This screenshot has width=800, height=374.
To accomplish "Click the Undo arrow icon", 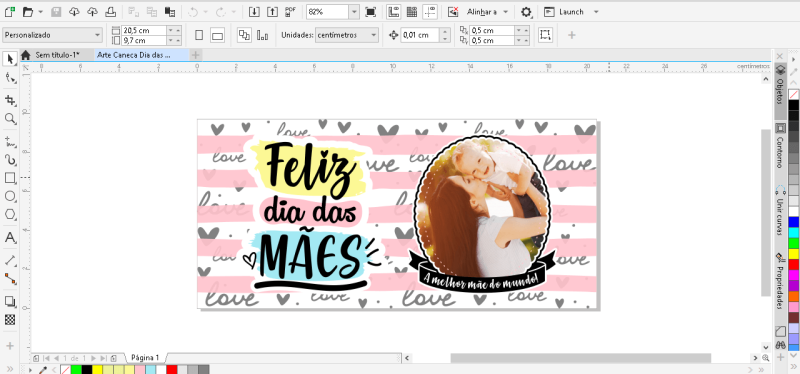I will pyautogui.click(x=193, y=11).
